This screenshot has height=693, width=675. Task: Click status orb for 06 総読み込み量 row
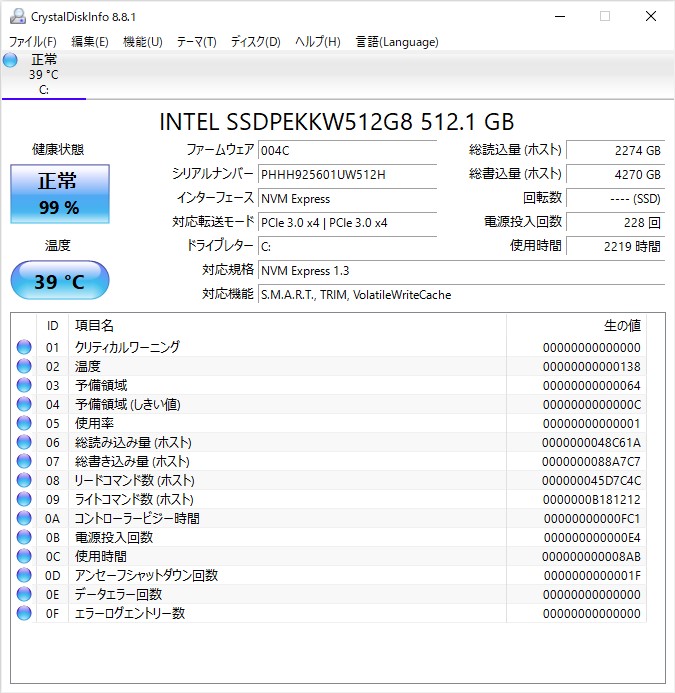point(24,442)
